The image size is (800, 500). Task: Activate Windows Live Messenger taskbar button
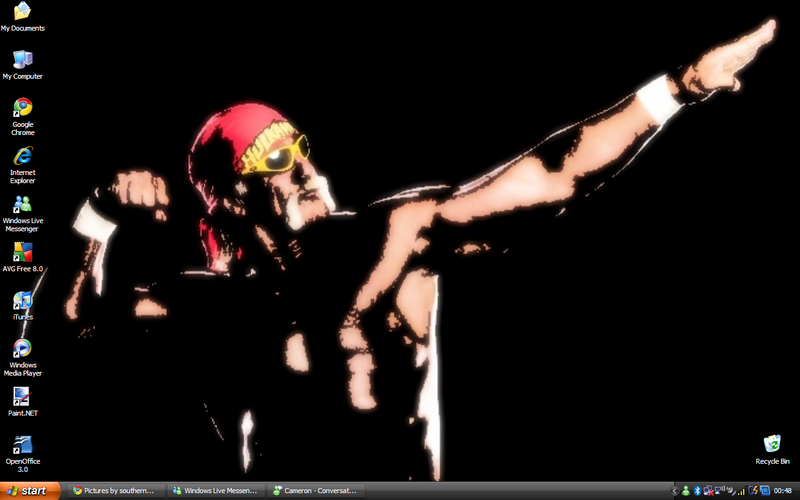click(218, 491)
